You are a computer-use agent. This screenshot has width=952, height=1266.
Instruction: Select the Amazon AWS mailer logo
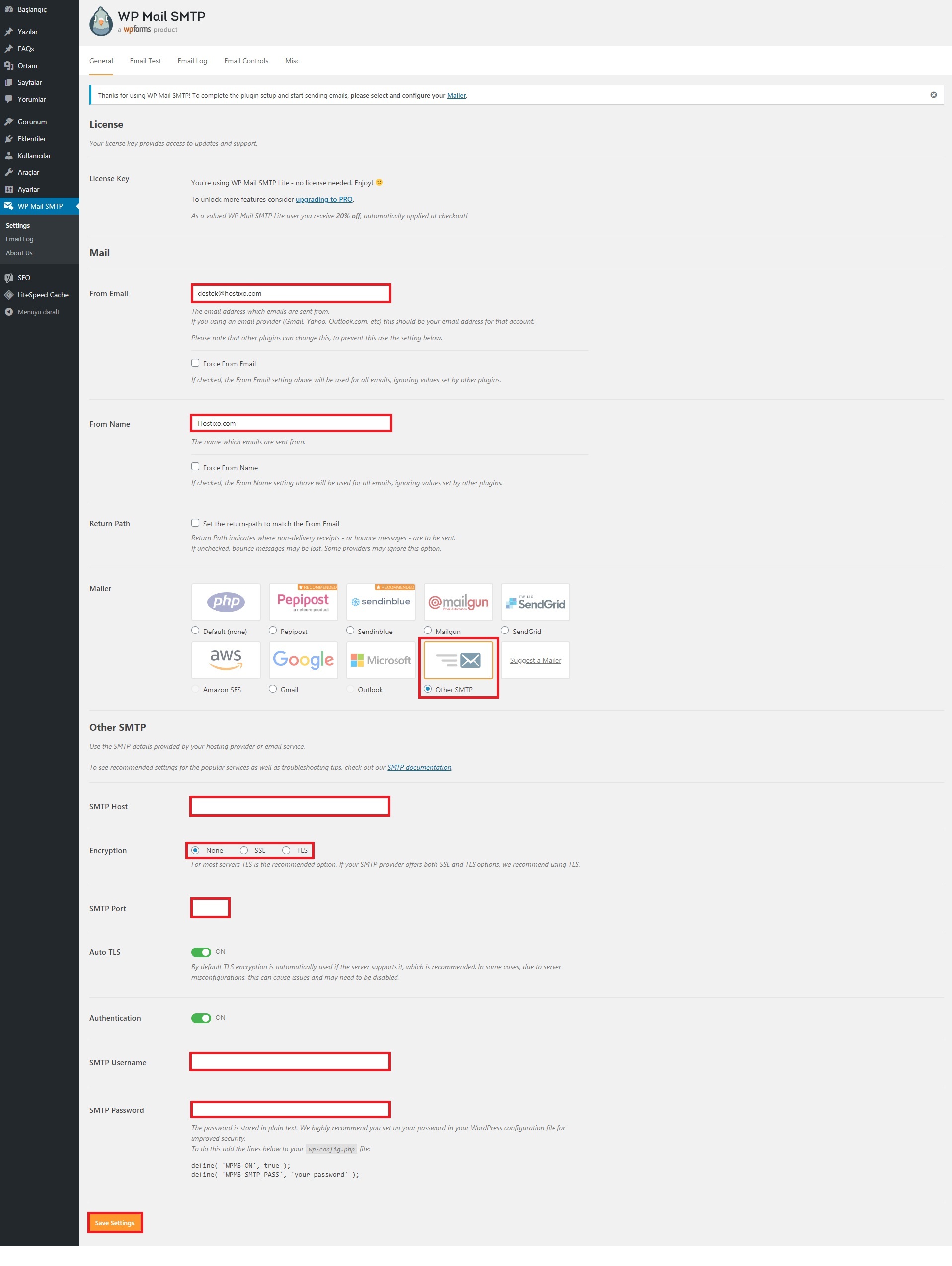pos(226,660)
